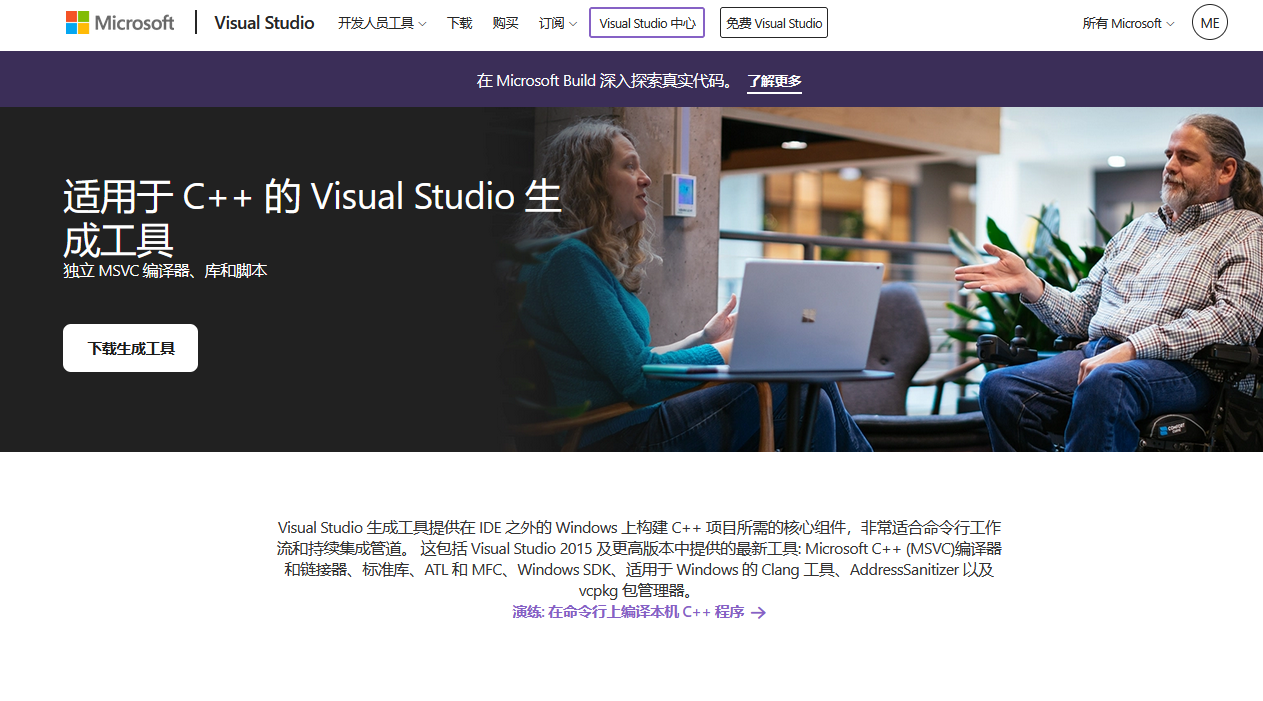Open the Visual Studio home link
1263x701 pixels.
[x=264, y=22]
